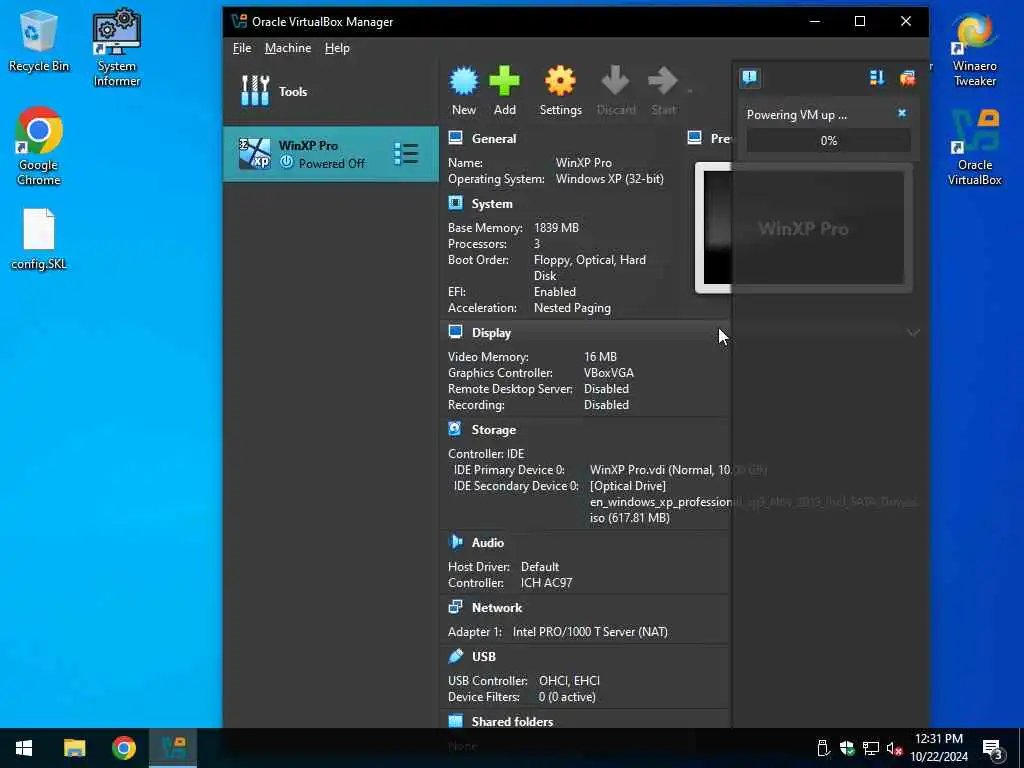The image size is (1024, 768).
Task: Click the Base Memory value 1839 MB
Action: click(556, 228)
